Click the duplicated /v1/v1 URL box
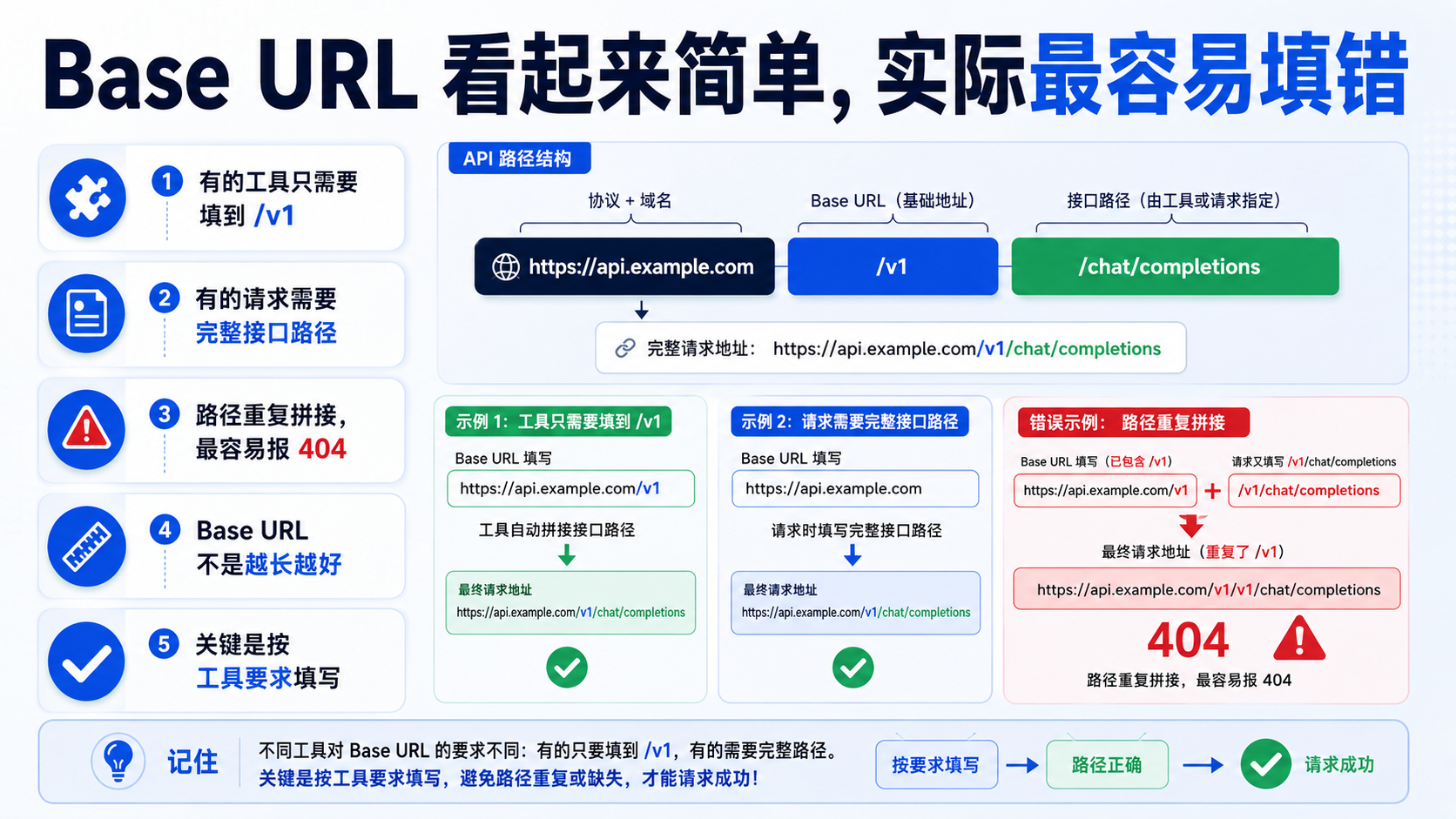Viewport: 1456px width, 819px height. 1207,589
